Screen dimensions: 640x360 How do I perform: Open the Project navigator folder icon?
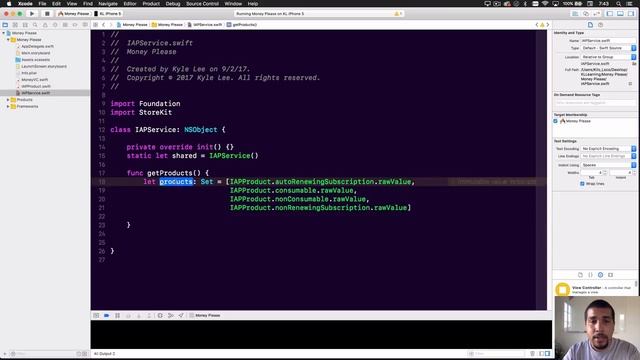[x=5, y=25]
